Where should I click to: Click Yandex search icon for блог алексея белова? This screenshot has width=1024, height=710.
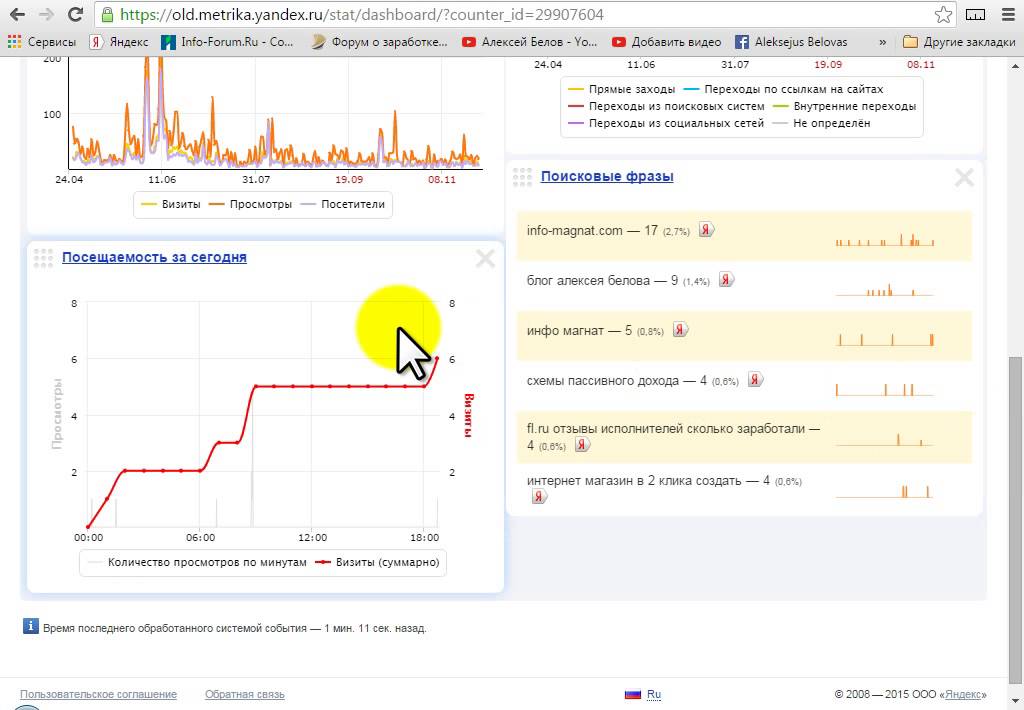click(x=727, y=280)
